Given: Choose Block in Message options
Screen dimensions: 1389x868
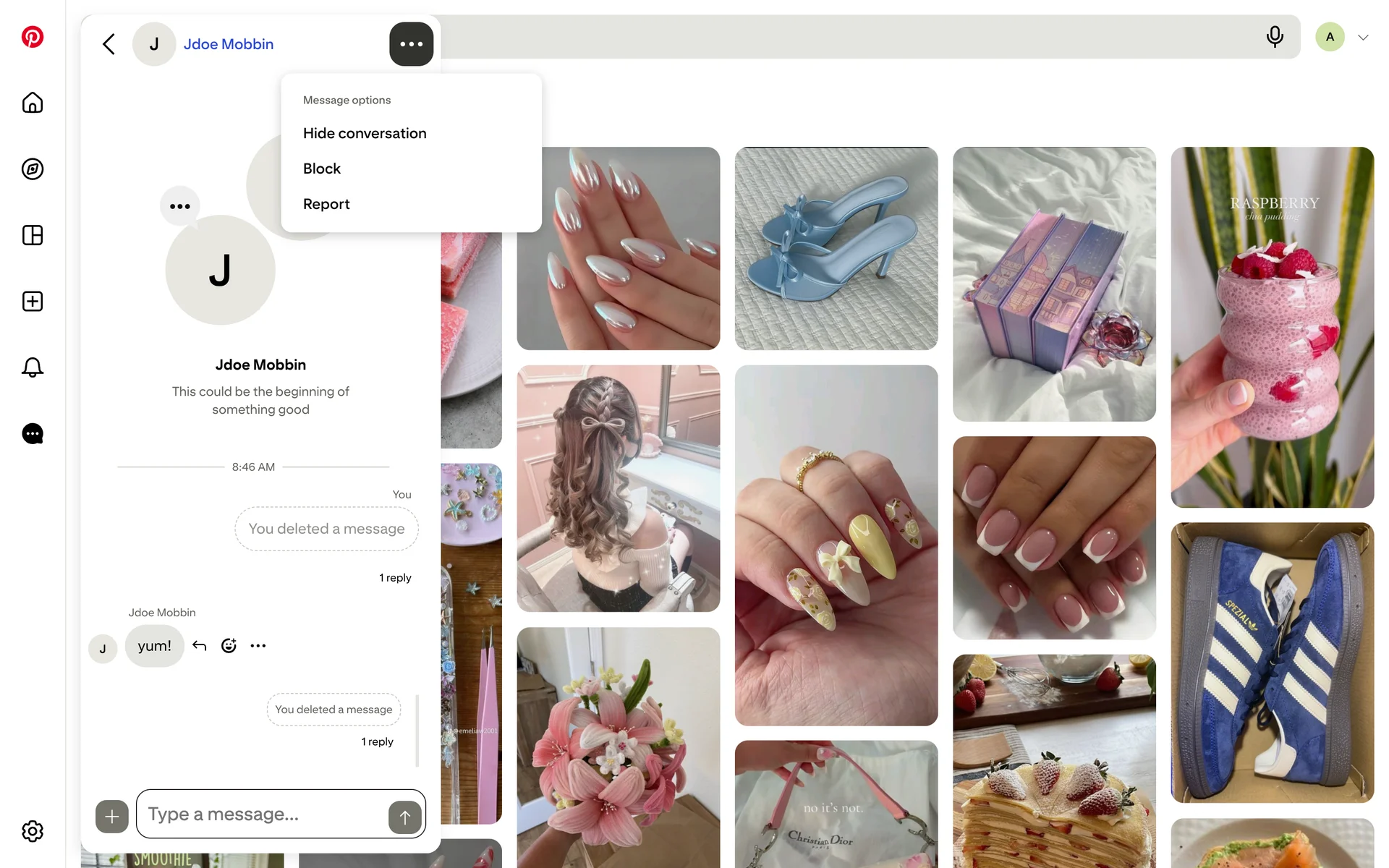Looking at the screenshot, I should point(322,169).
